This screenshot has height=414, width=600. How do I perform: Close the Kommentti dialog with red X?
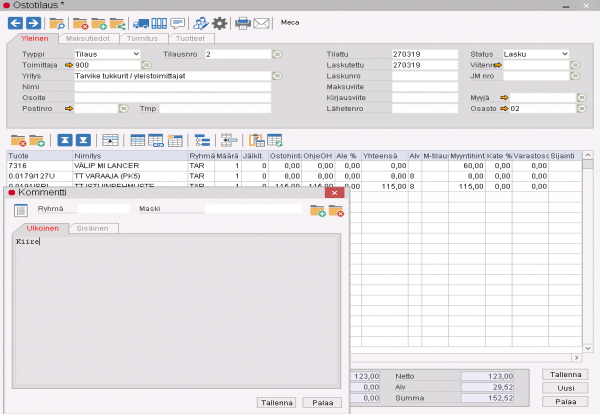pyautogui.click(x=334, y=192)
